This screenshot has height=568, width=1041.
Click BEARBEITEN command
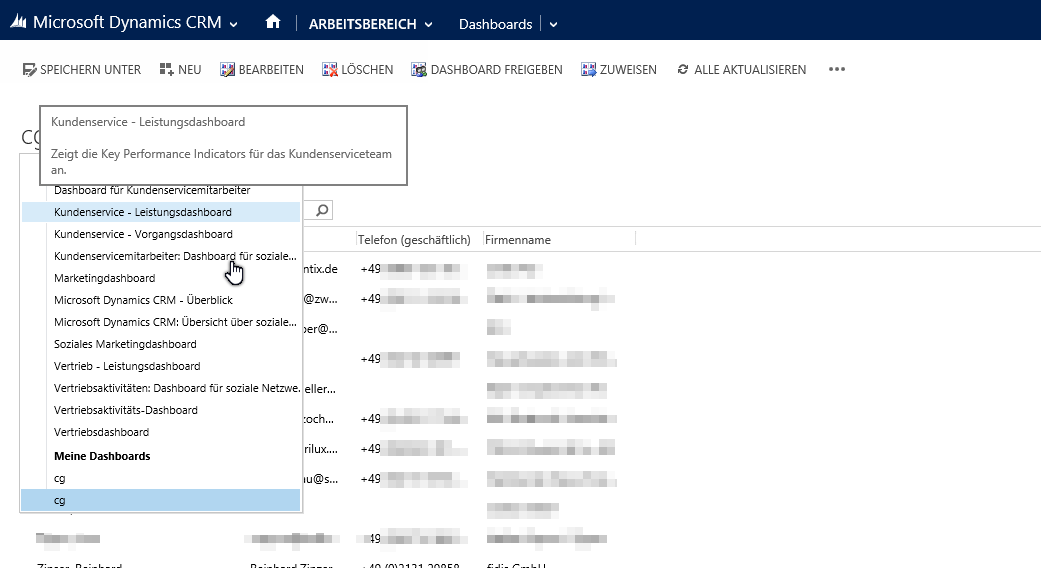pos(262,70)
